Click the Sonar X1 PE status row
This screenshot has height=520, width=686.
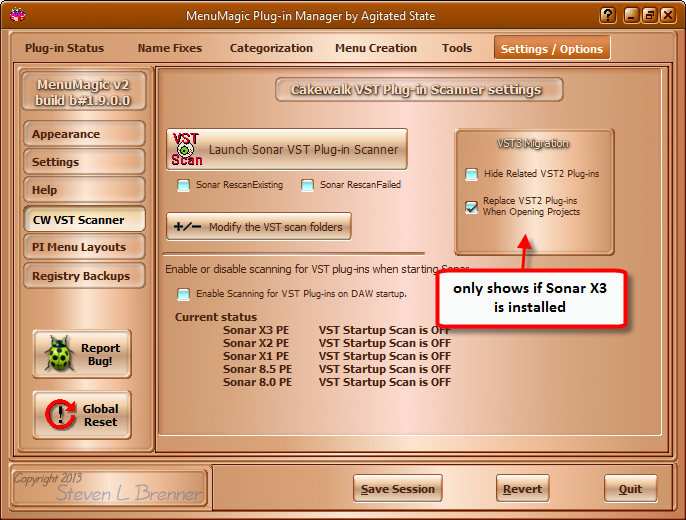point(337,356)
